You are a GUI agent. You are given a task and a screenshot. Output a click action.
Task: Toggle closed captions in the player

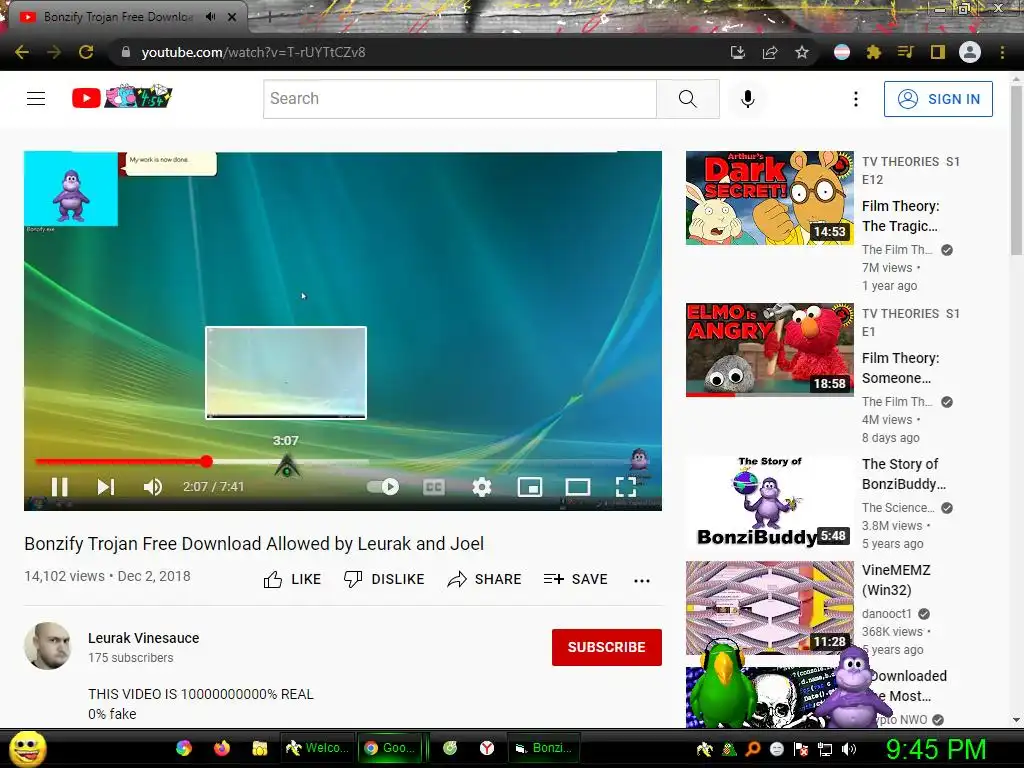[x=434, y=487]
